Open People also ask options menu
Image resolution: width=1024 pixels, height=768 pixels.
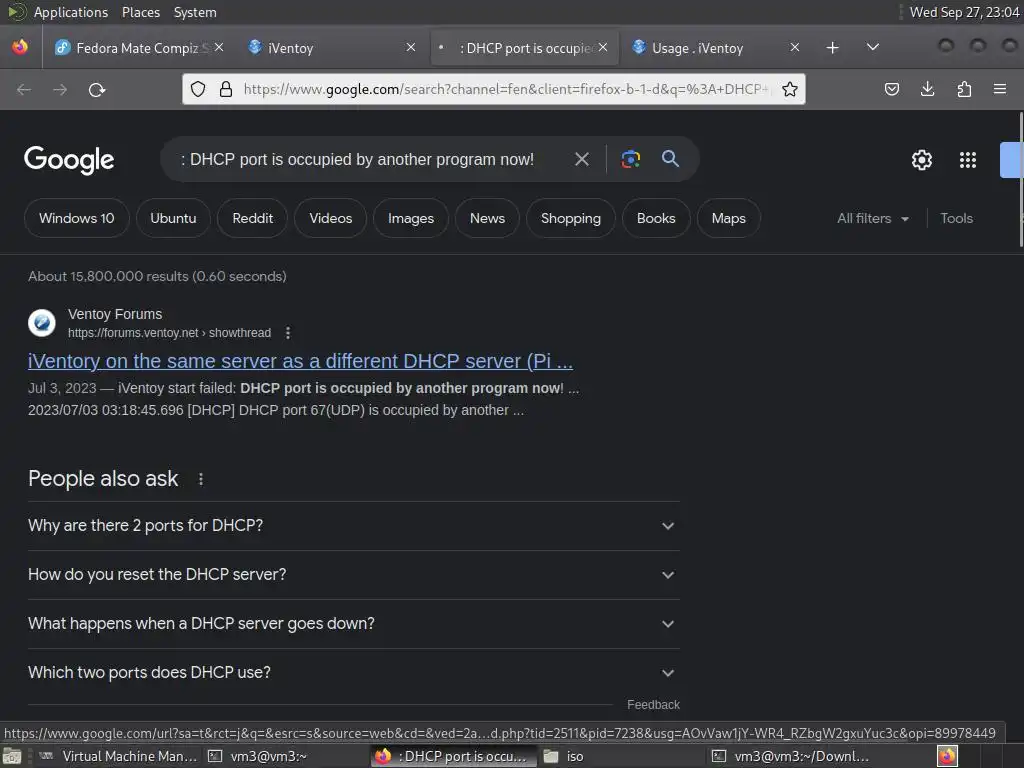[x=201, y=479]
